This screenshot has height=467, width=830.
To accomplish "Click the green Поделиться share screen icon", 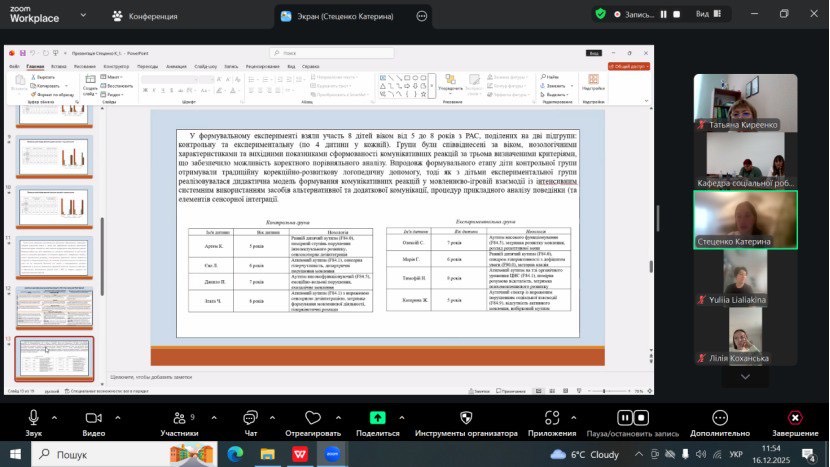I will tap(377, 418).
